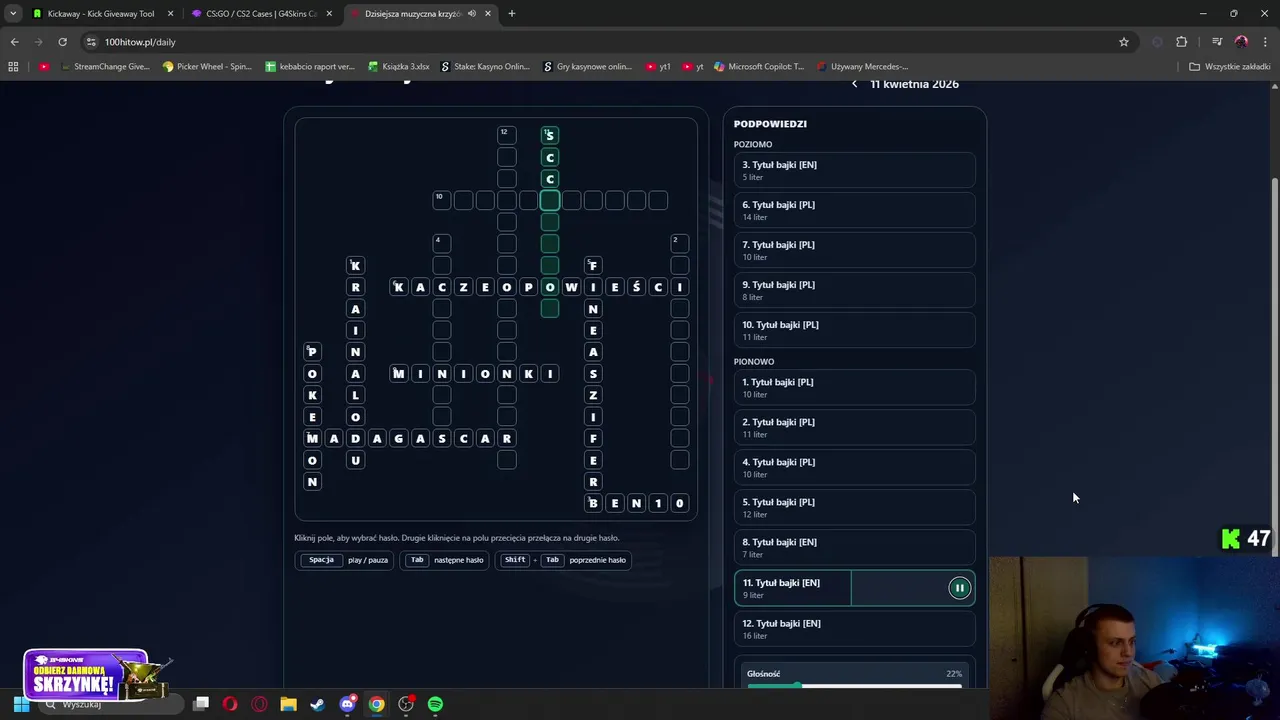Go to previous day with date chevron
Image resolution: width=1280 pixels, height=720 pixels.
854,84
